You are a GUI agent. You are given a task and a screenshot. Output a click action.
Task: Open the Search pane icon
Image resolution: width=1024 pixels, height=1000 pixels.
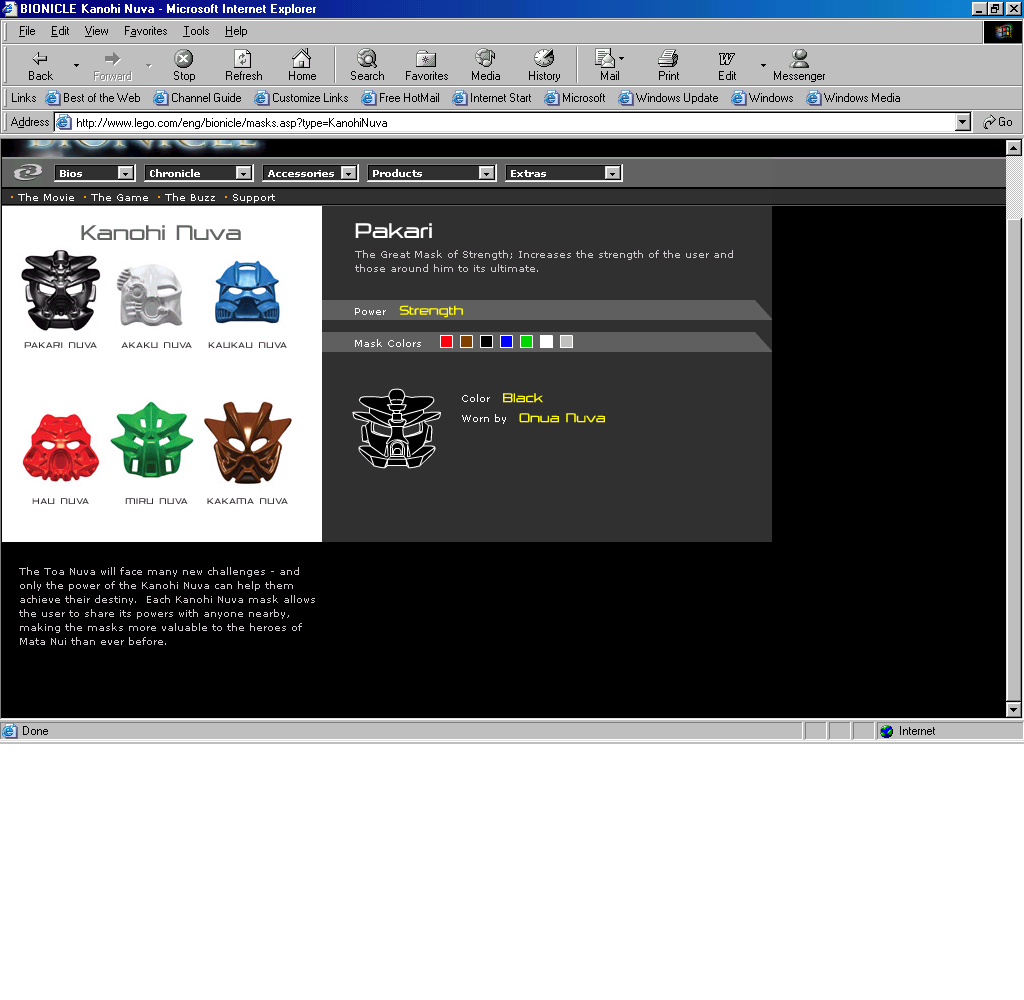pyautogui.click(x=366, y=59)
